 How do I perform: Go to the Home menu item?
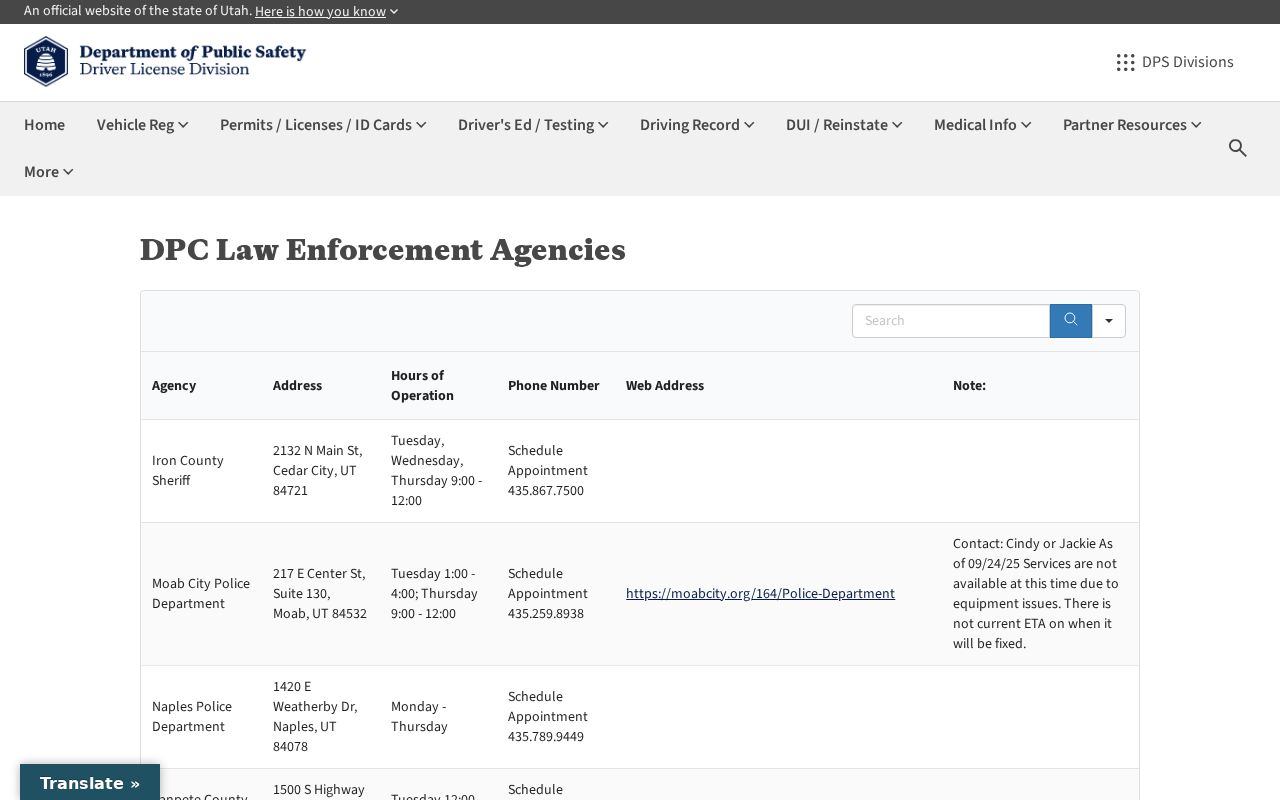coord(44,125)
